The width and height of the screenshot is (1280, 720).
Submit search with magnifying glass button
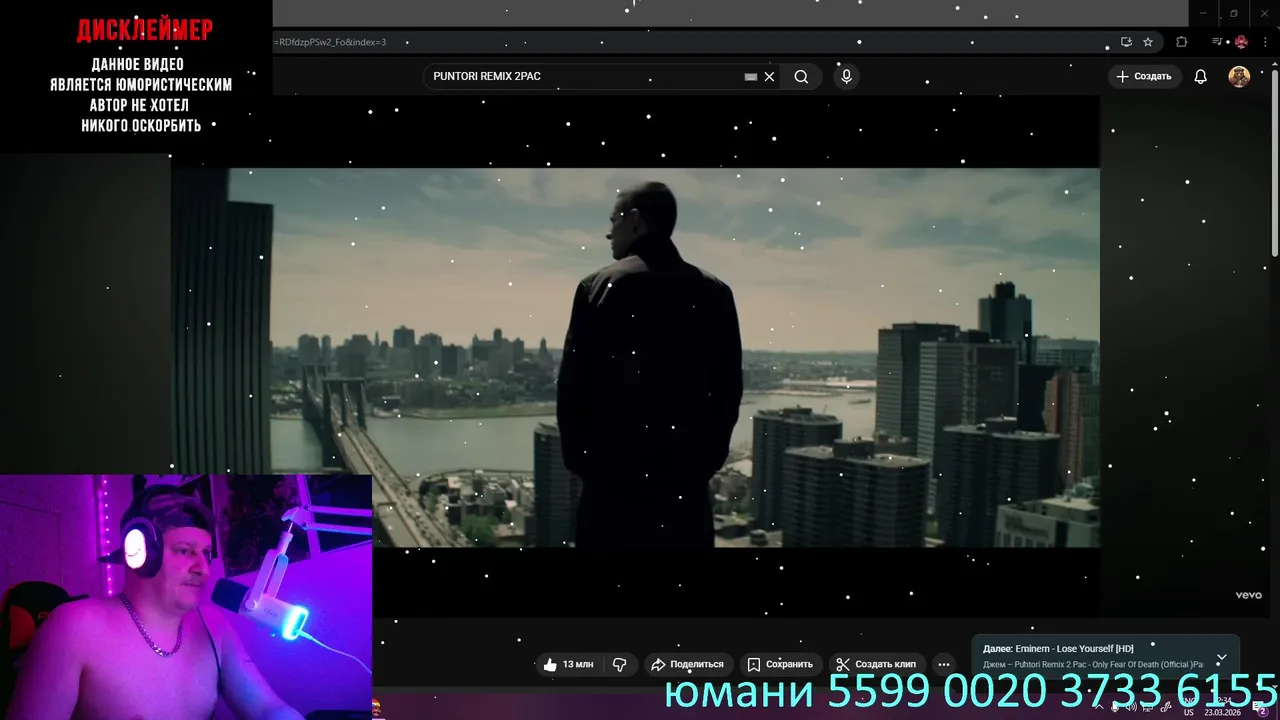801,76
